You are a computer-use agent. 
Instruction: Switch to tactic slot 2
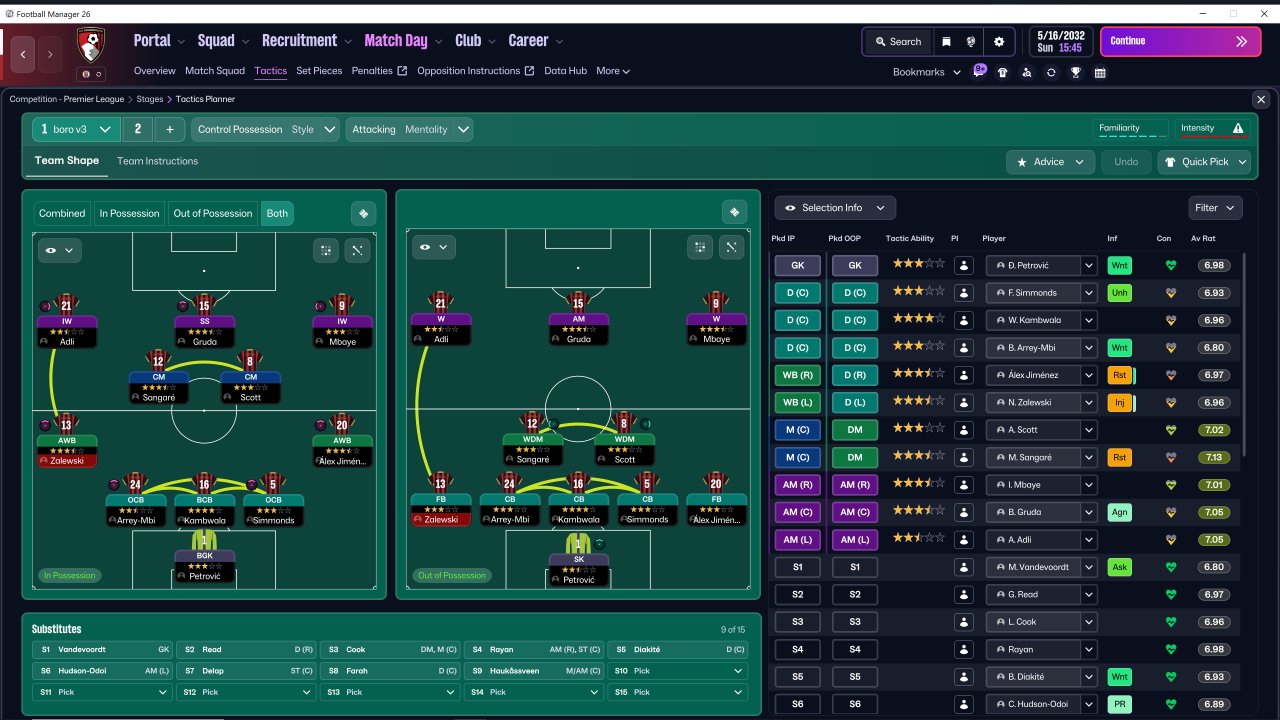point(138,129)
